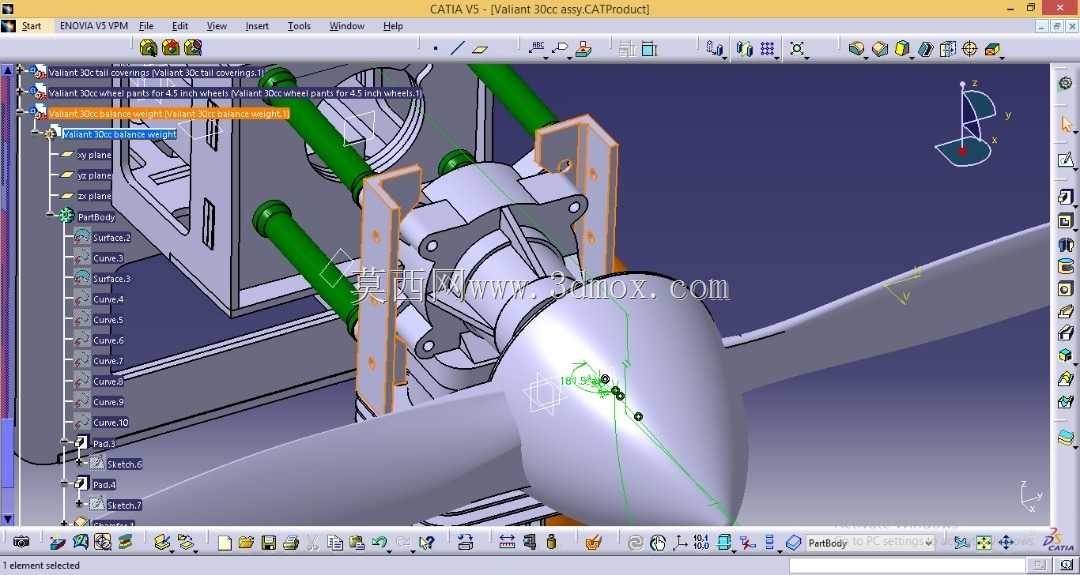Click the 181.5° angle dimension label

pyautogui.click(x=577, y=380)
